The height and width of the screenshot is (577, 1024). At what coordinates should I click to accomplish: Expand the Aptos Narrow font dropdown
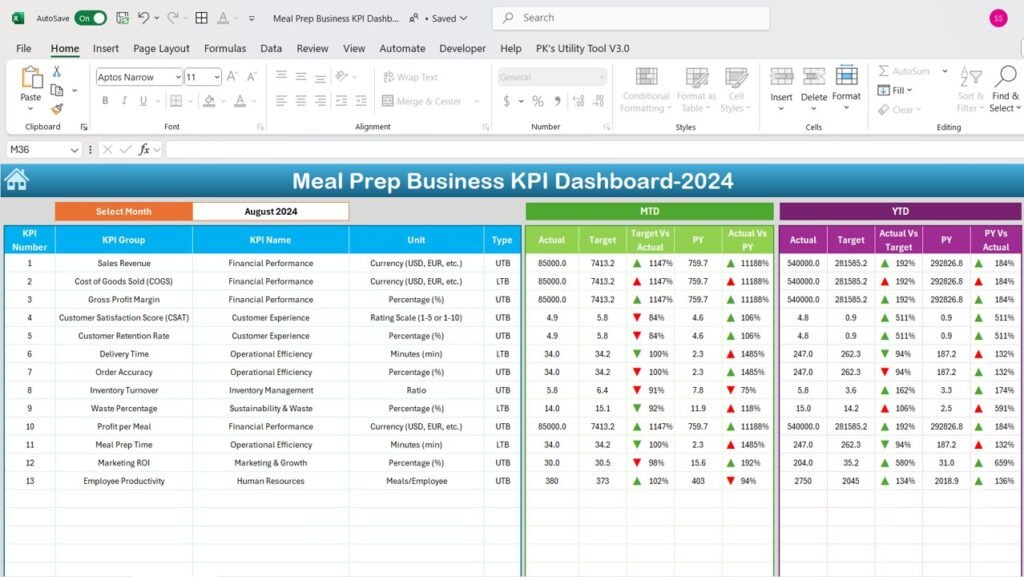(178, 77)
